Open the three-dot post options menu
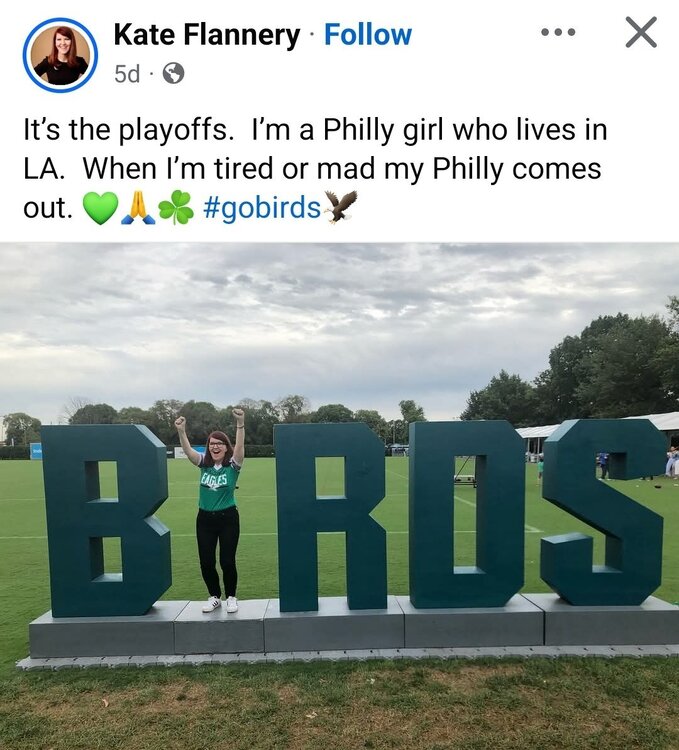Viewport: 679px width, 750px height. click(558, 33)
